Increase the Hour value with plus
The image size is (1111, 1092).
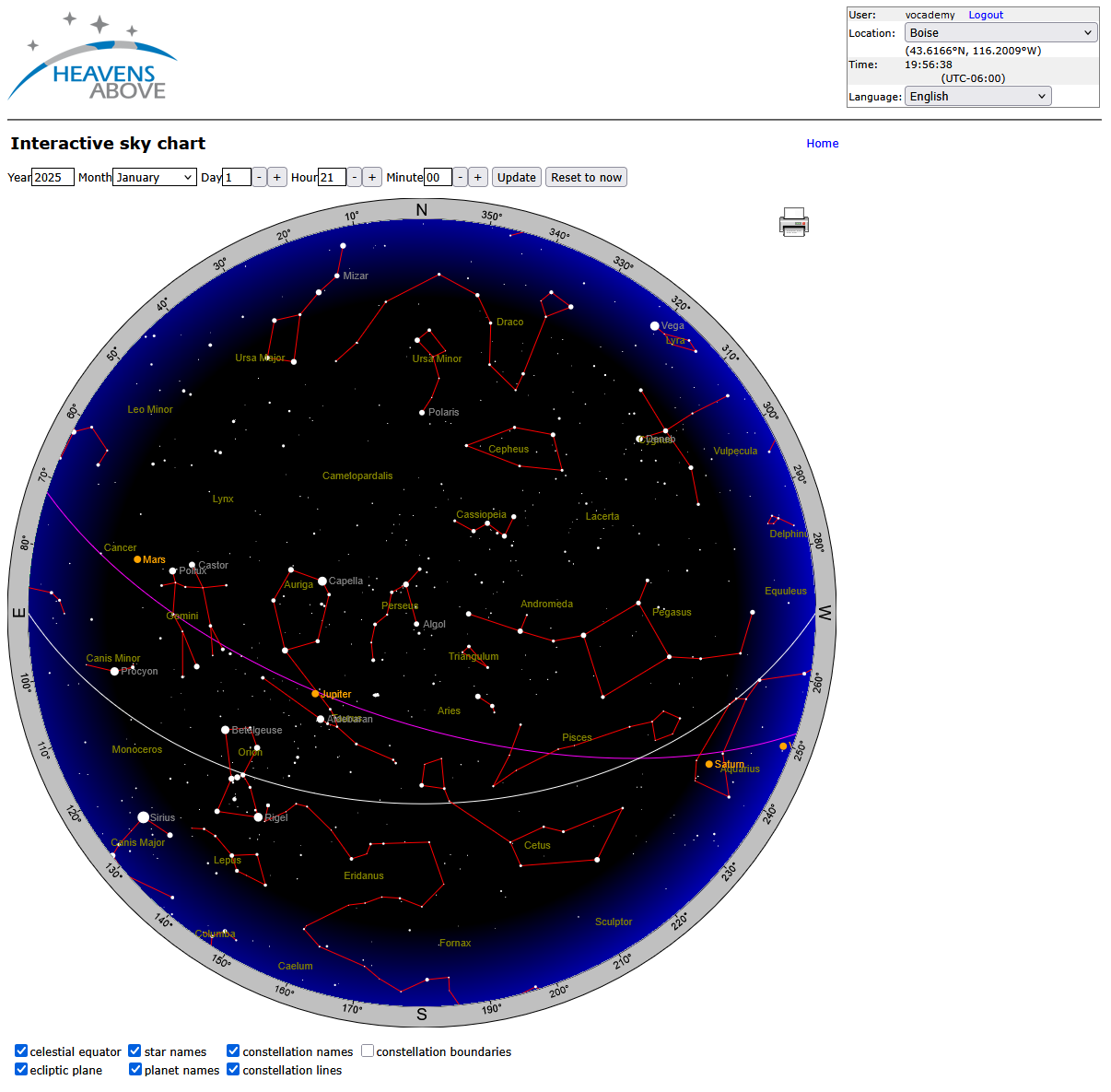click(x=372, y=177)
